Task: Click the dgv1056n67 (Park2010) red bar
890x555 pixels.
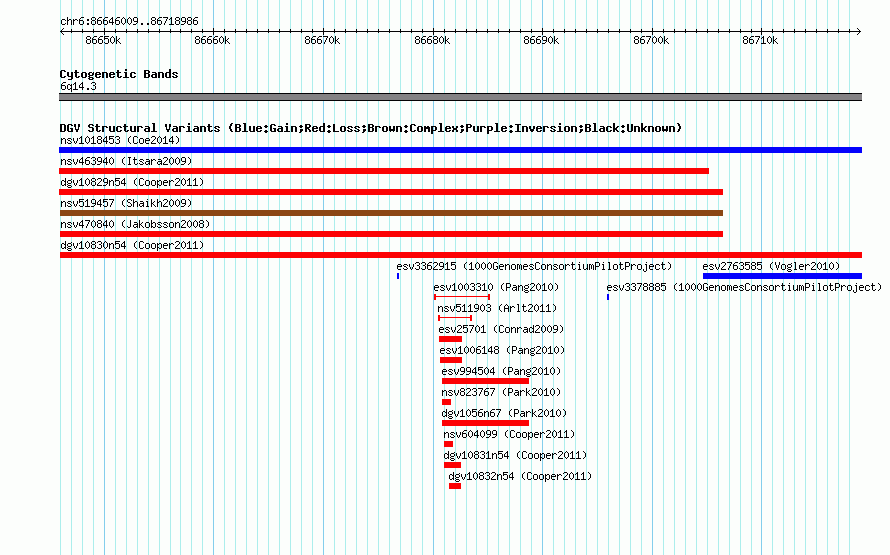Action: [x=485, y=423]
